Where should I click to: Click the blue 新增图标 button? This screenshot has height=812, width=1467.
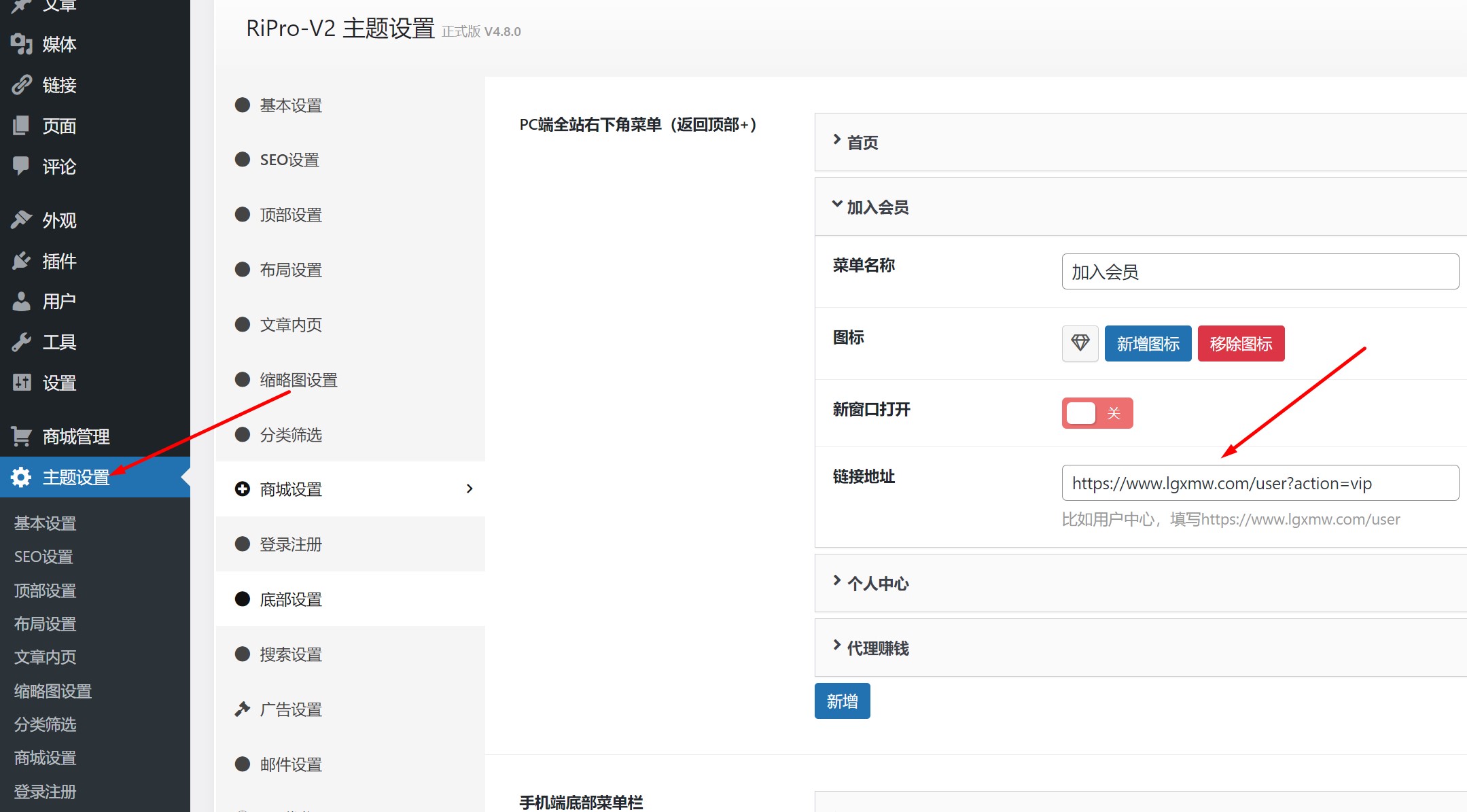pos(1148,344)
